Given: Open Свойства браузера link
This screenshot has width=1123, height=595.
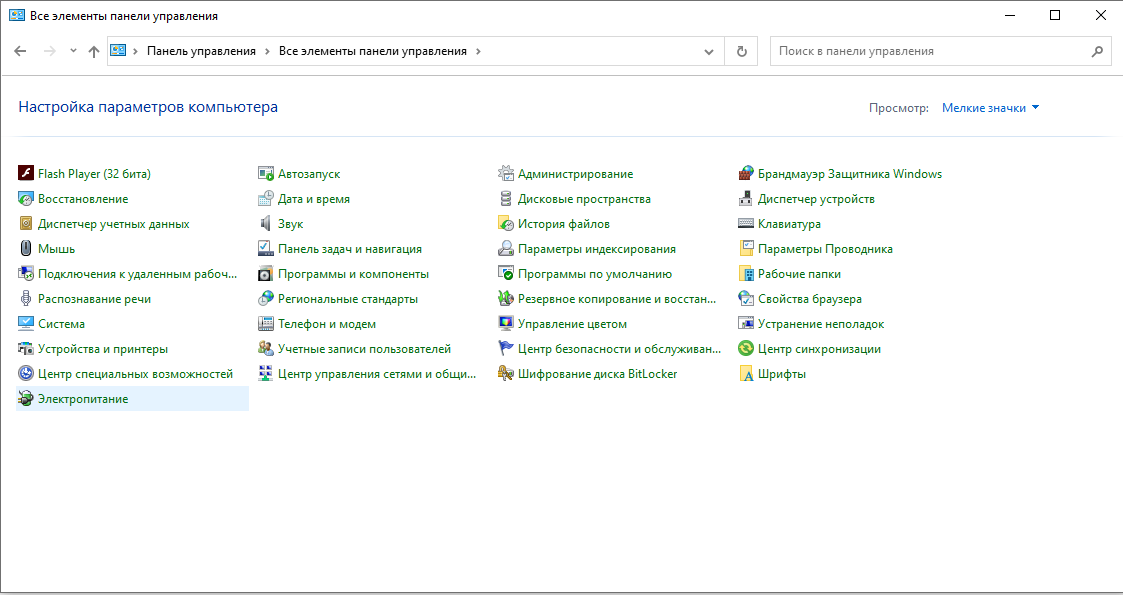Looking at the screenshot, I should (x=810, y=299).
